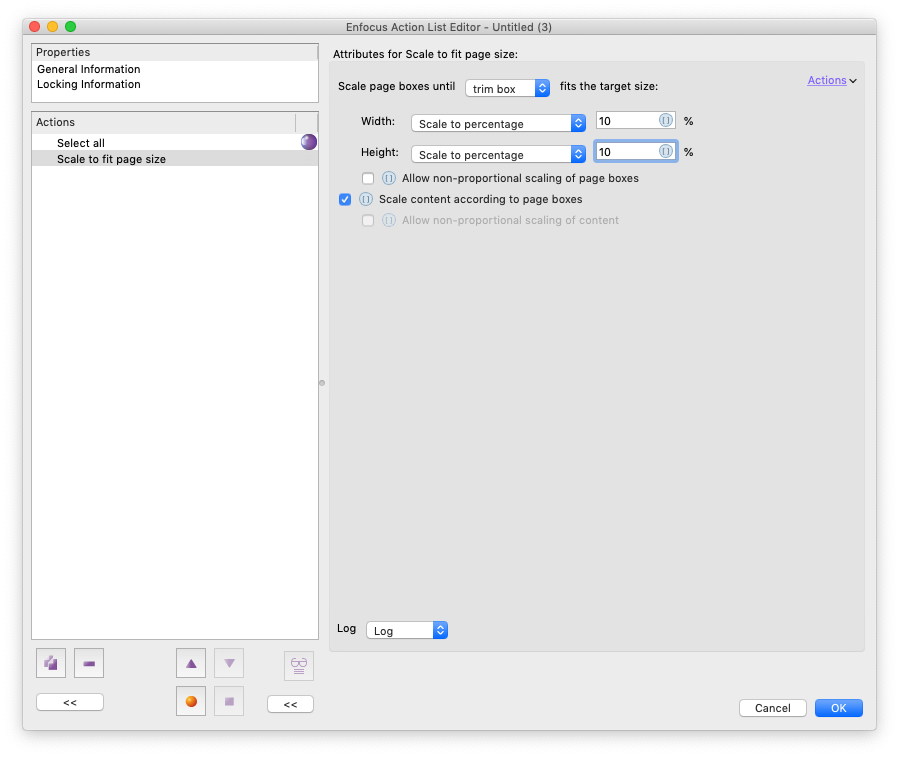This screenshot has width=899, height=757.
Task: Click the << button beside the stop button
Action: tap(290, 704)
